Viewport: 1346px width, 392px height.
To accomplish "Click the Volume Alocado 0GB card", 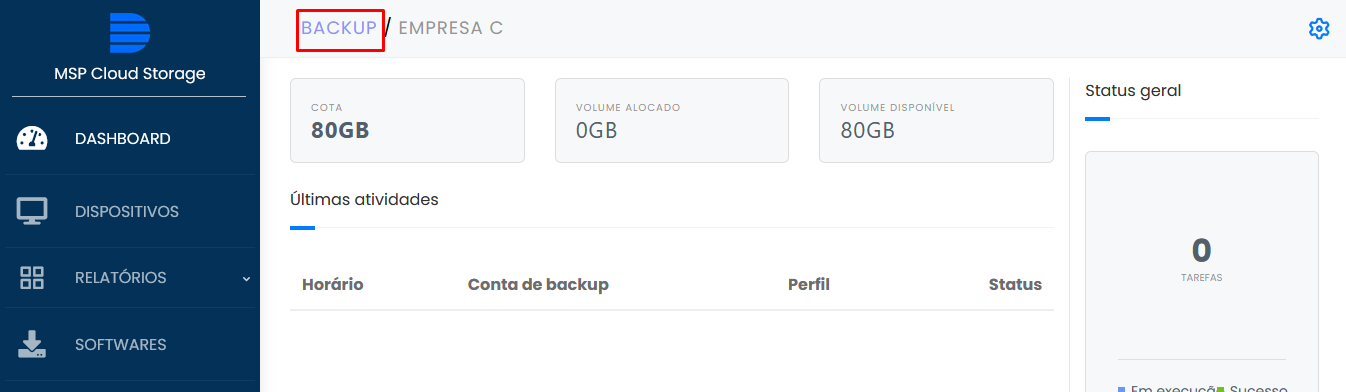I will click(x=672, y=120).
